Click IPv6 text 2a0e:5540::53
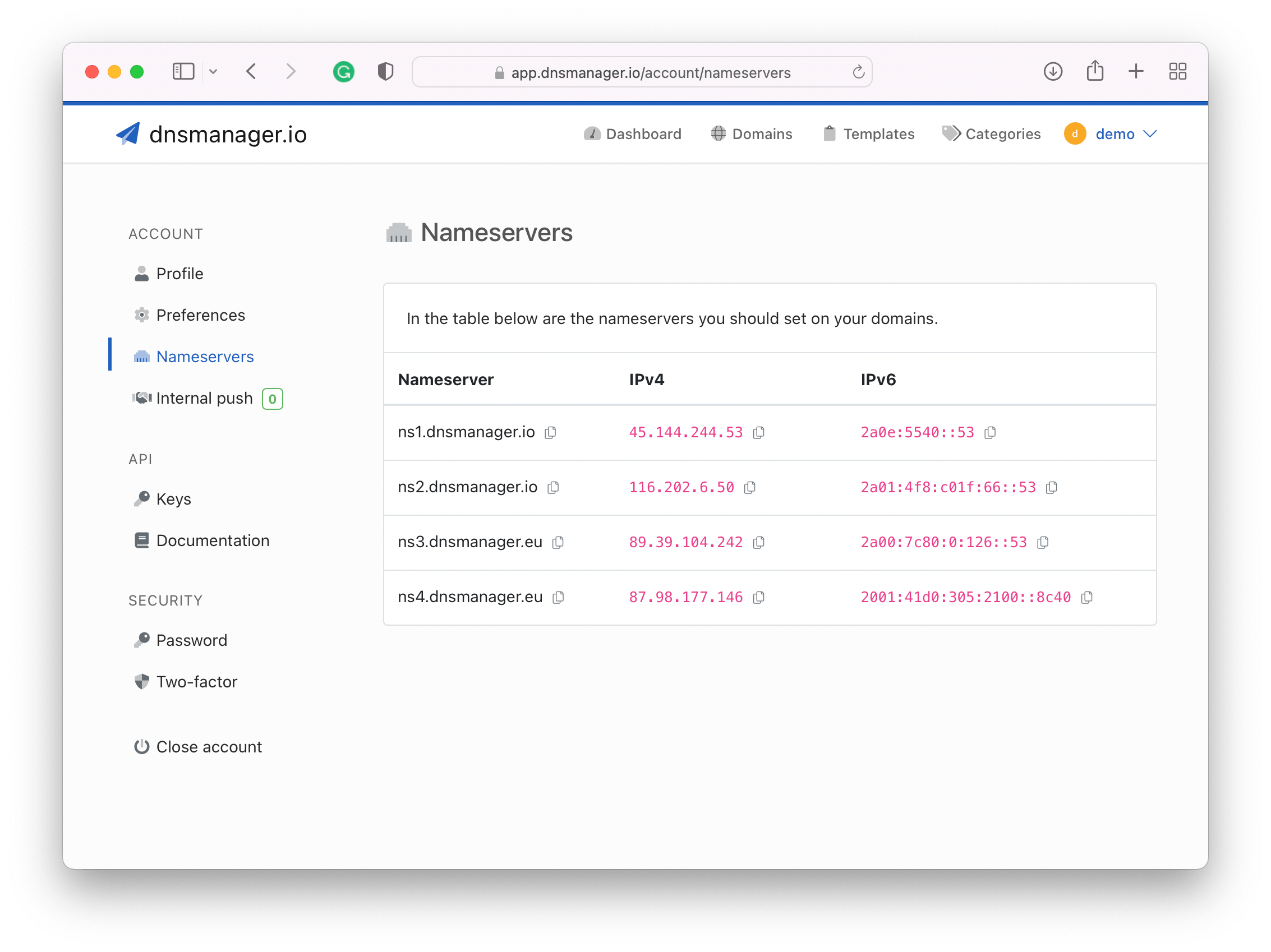1271x952 pixels. (917, 432)
